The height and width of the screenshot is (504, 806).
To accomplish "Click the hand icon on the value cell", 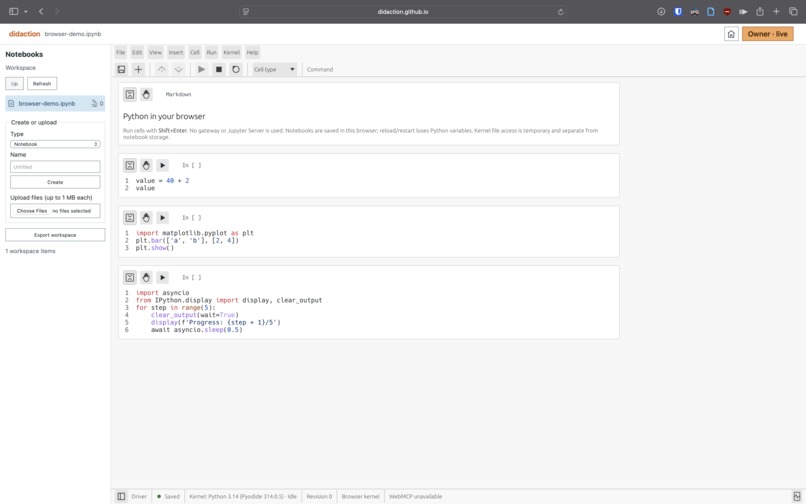I will pos(146,165).
